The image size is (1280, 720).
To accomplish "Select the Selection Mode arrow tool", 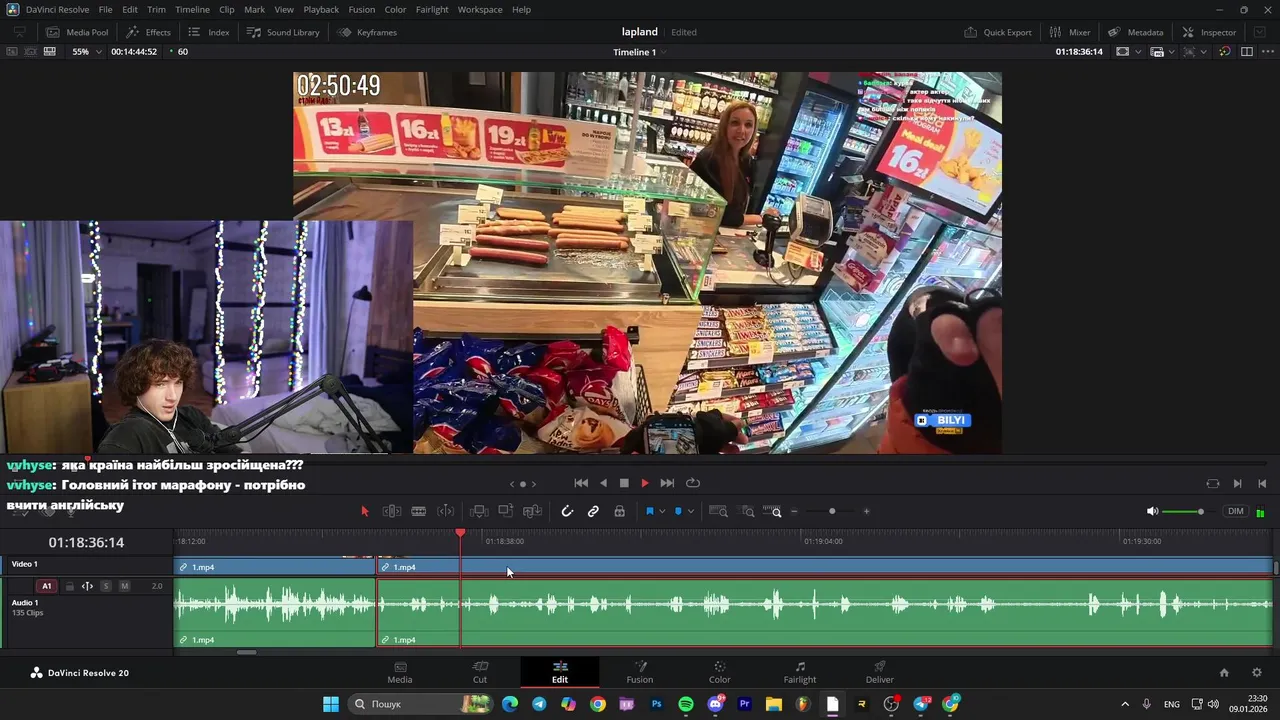I will click(365, 511).
